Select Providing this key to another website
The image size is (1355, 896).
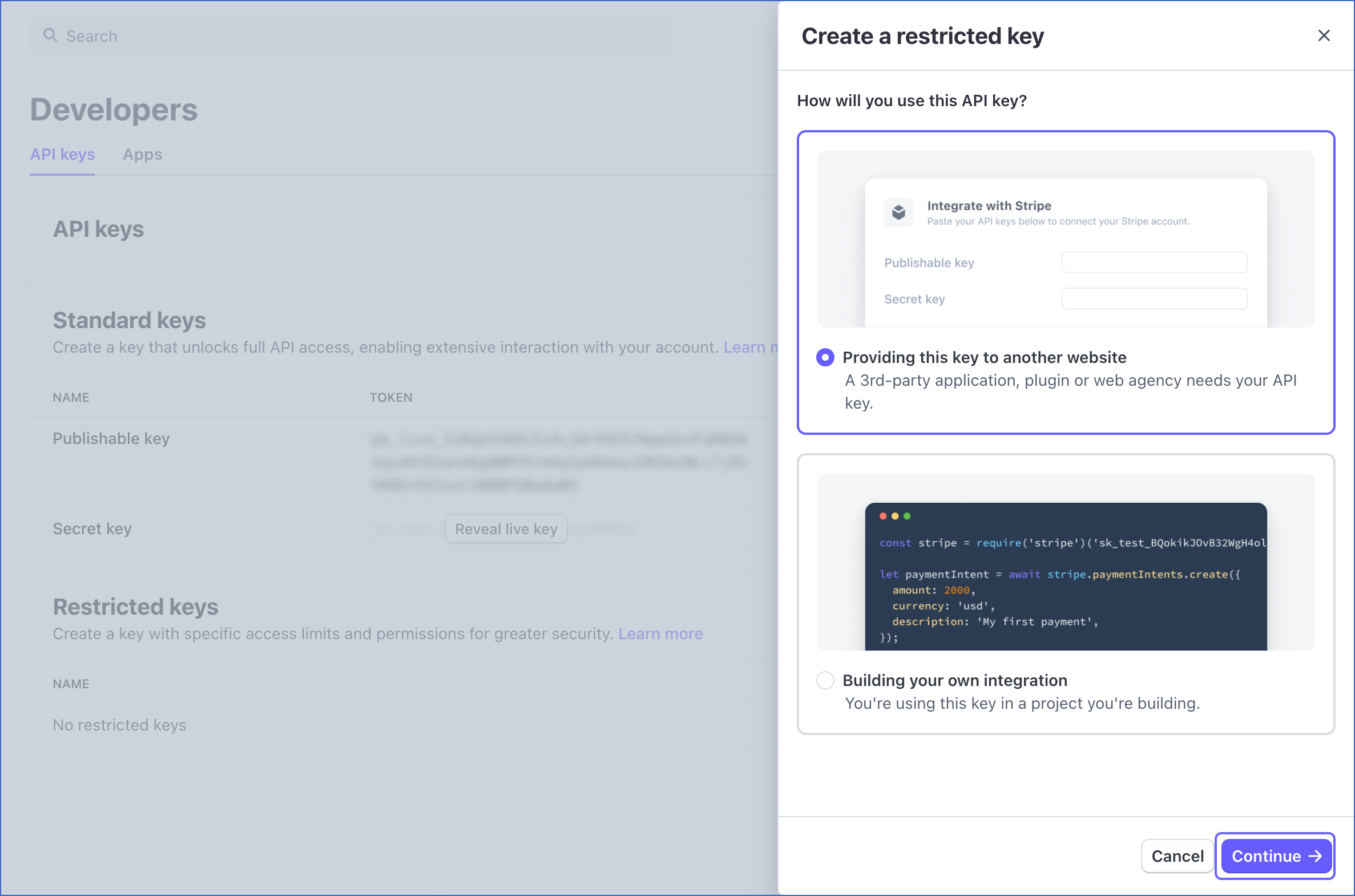(825, 357)
